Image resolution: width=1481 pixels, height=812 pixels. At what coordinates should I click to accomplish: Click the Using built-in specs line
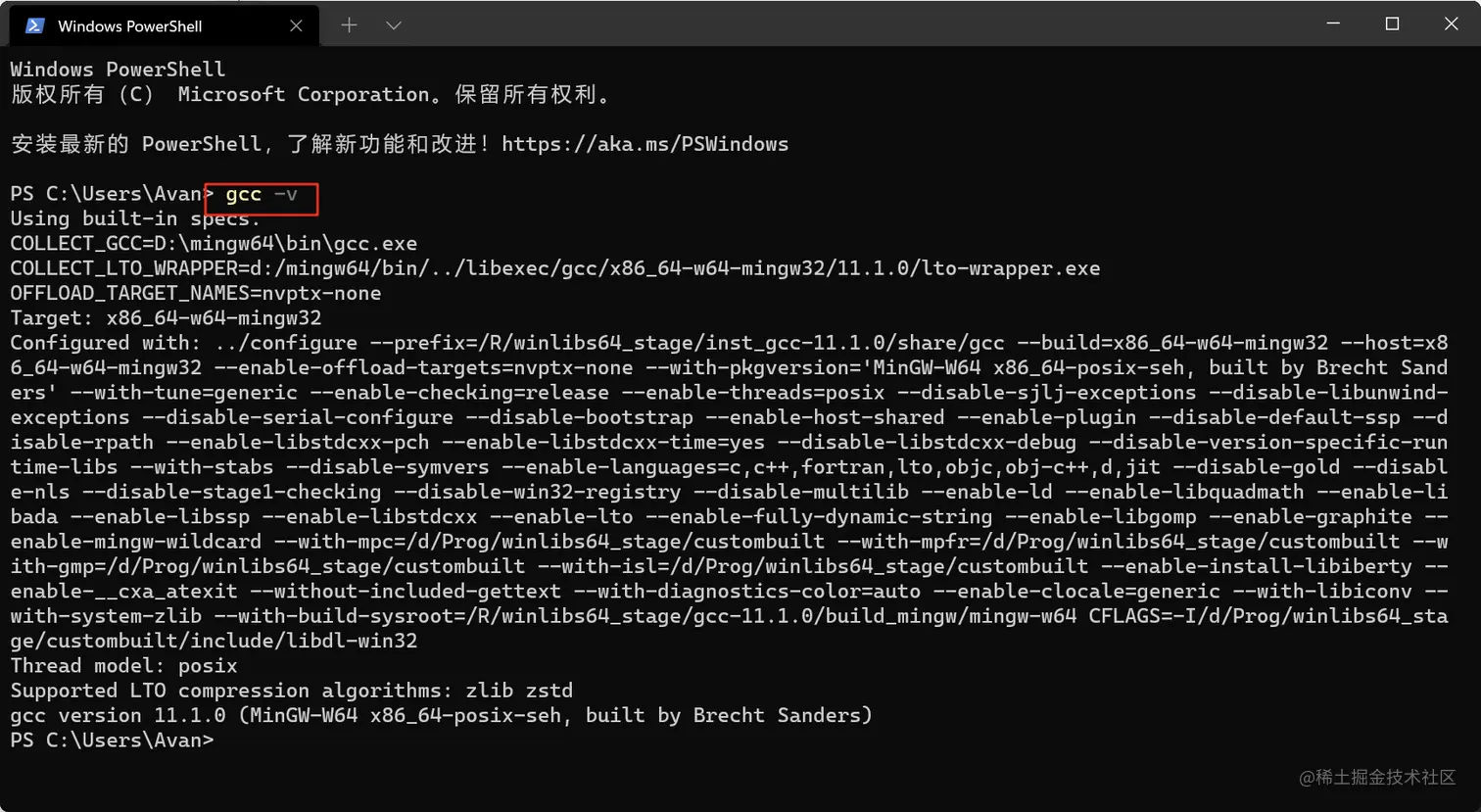point(135,218)
